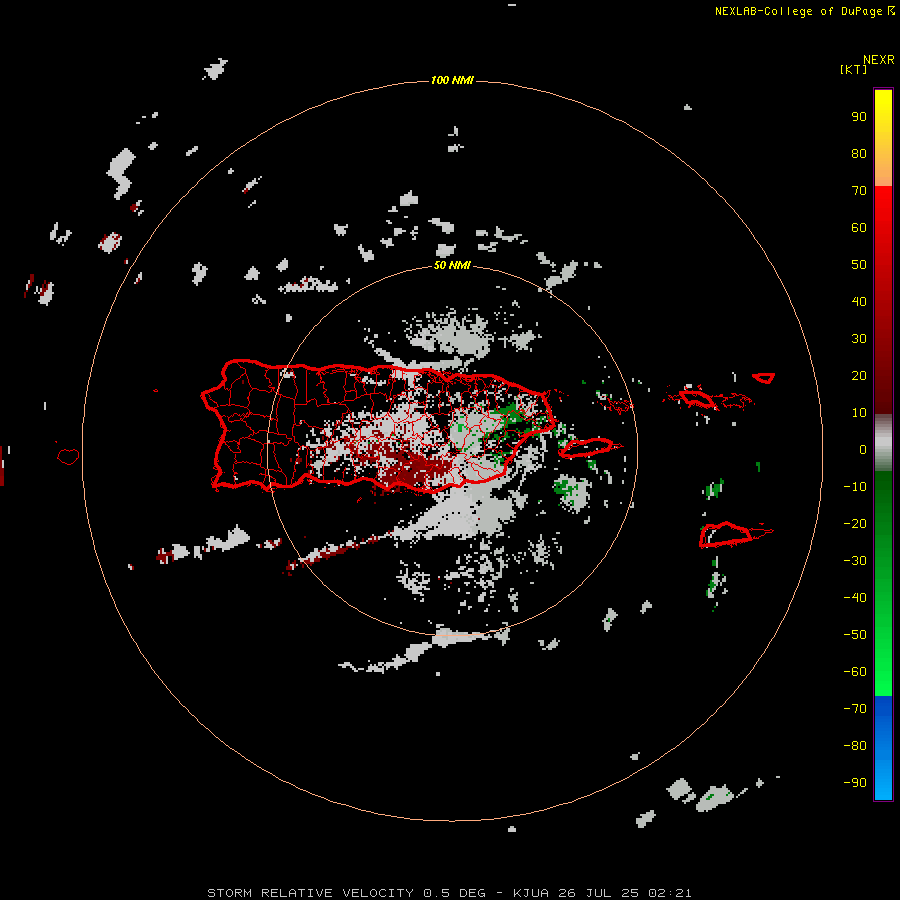Click the blue bottom segment of the color scale
The width and height of the screenshot is (900, 900).
click(883, 748)
